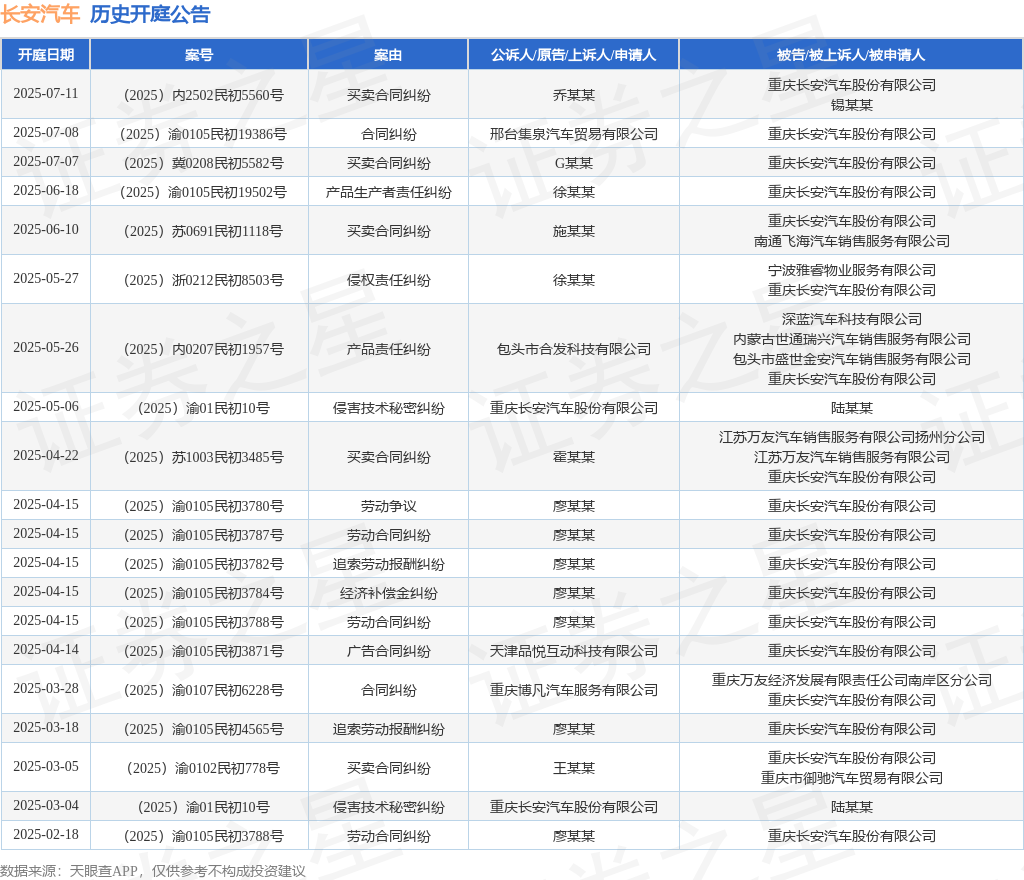Select the cause 产品责任纠纷
The height and width of the screenshot is (880, 1024).
[x=388, y=349]
